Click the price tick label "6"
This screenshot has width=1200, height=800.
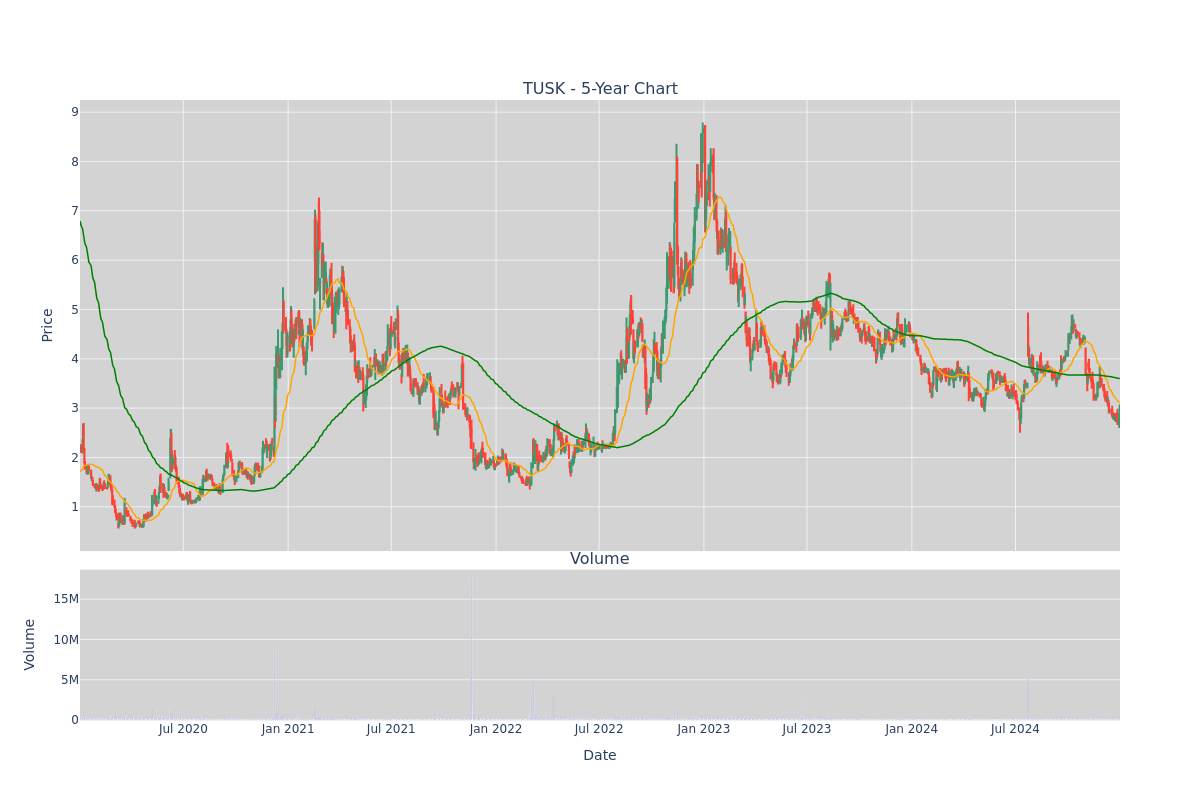click(74, 260)
